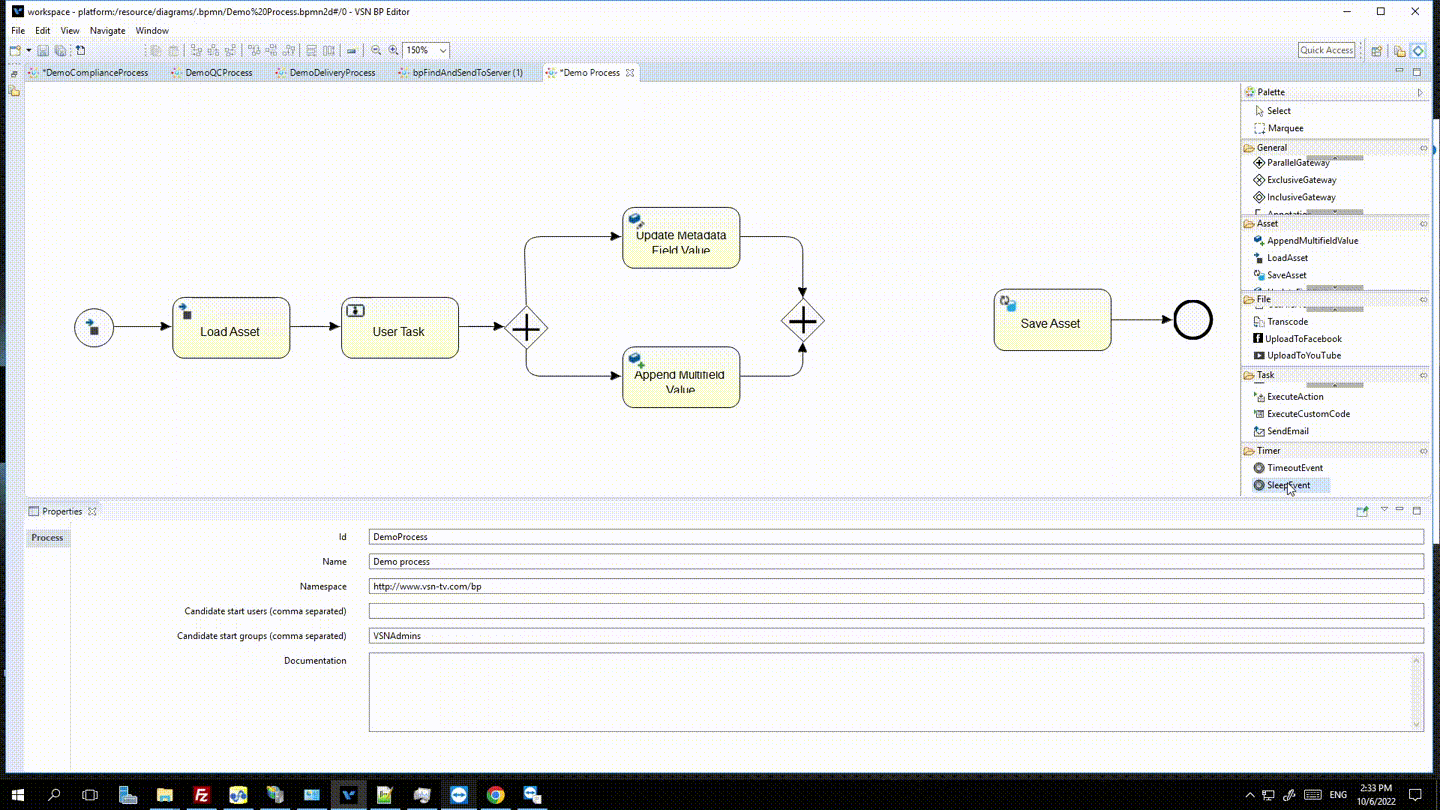Click the Quick Access search box
Viewport: 1440px width, 810px height.
click(1326, 50)
